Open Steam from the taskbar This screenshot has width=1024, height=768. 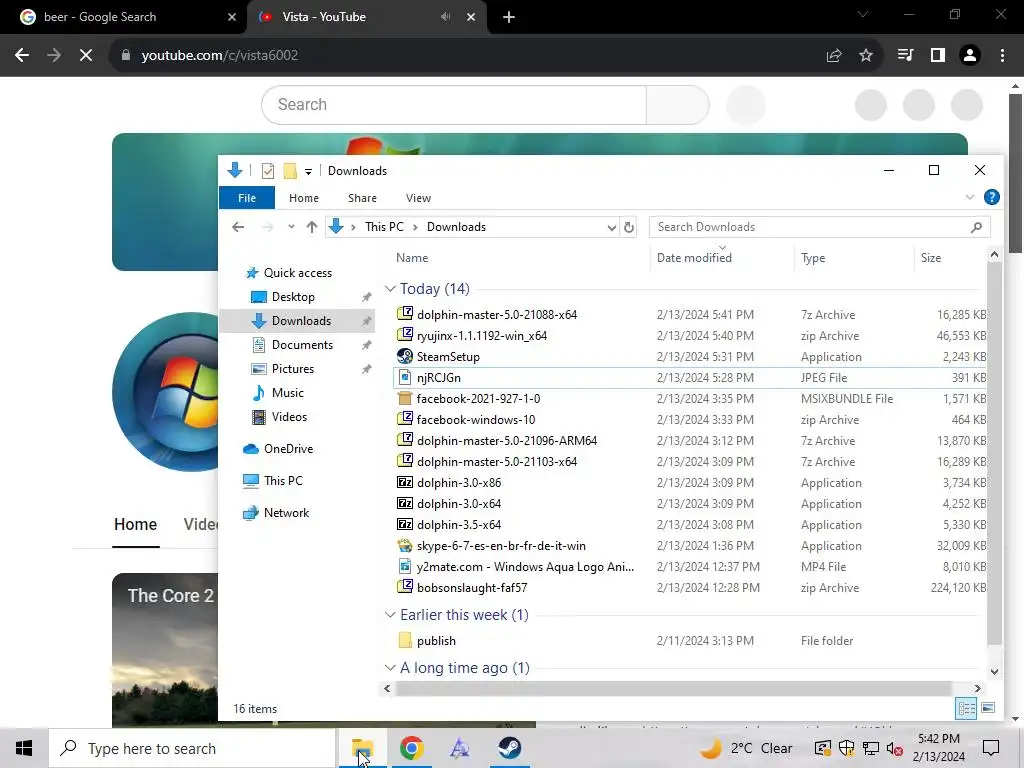[509, 748]
